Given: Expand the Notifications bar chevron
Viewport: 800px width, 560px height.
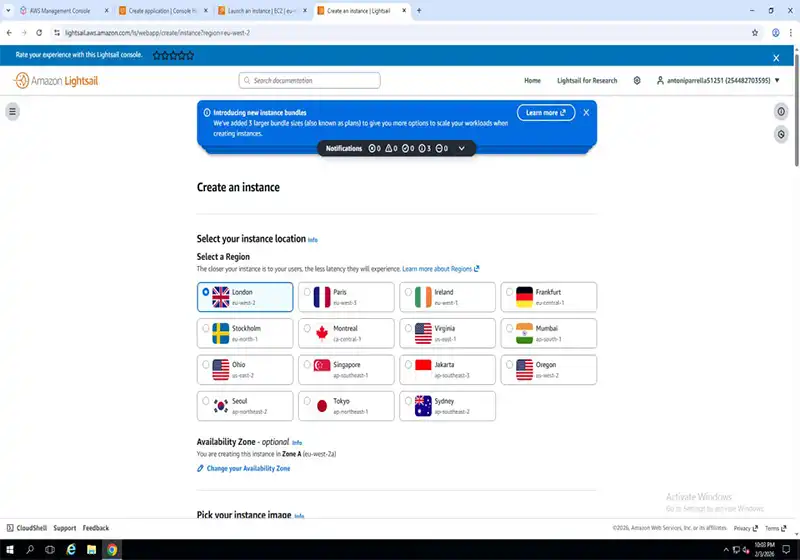Looking at the screenshot, I should tap(461, 148).
